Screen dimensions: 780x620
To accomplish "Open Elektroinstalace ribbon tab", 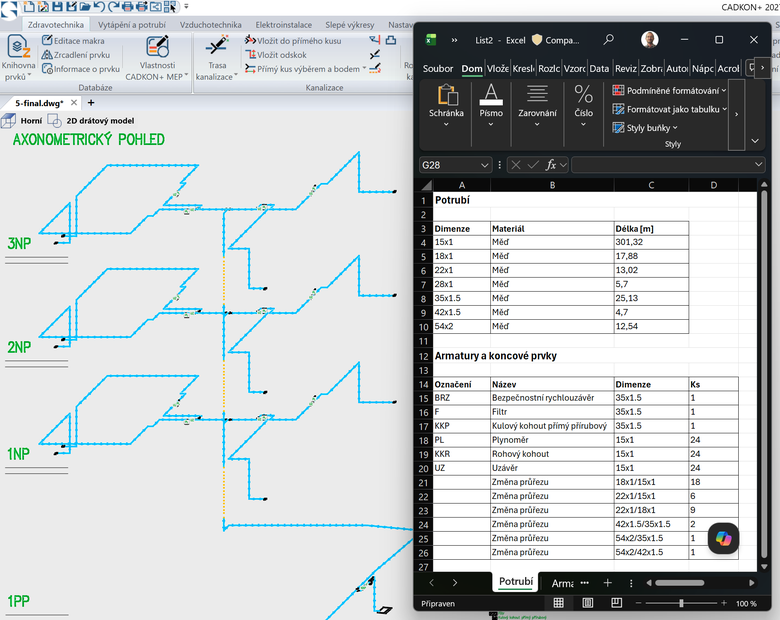I will point(284,25).
